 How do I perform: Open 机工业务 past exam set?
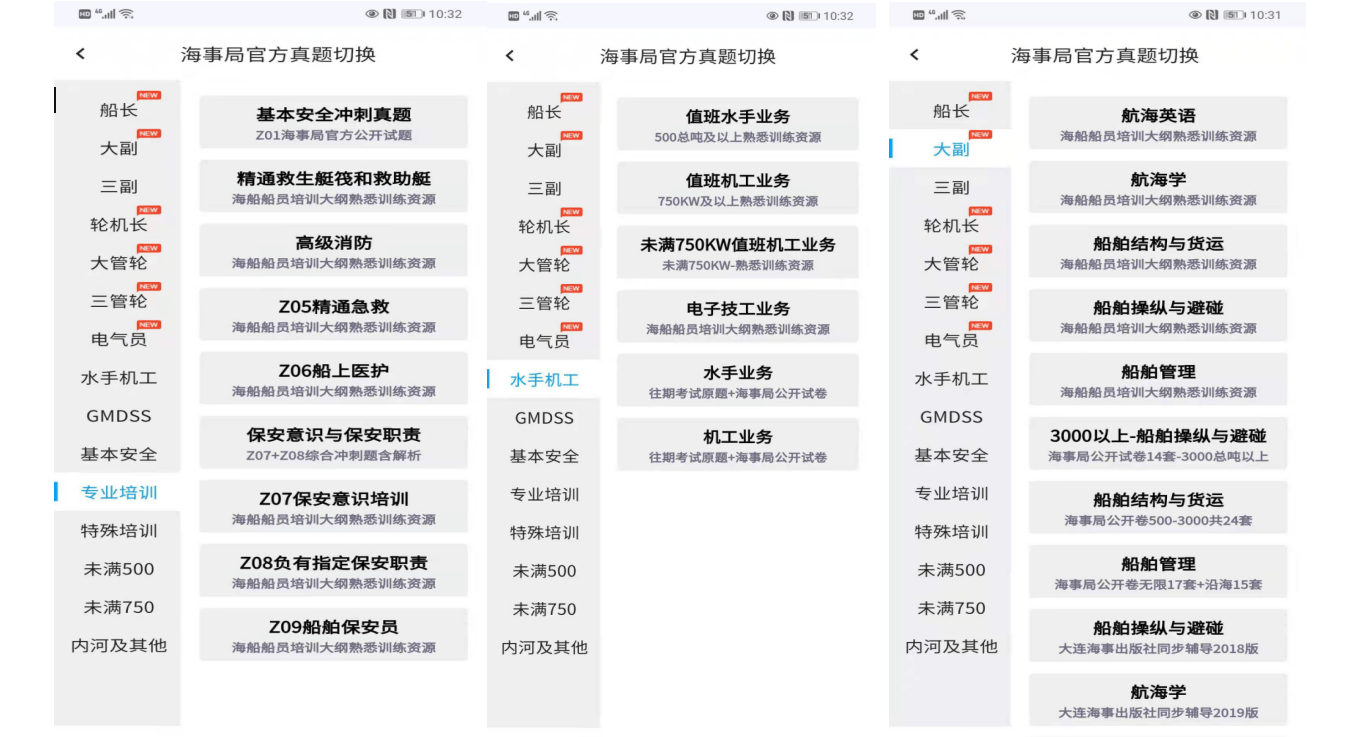point(738,445)
